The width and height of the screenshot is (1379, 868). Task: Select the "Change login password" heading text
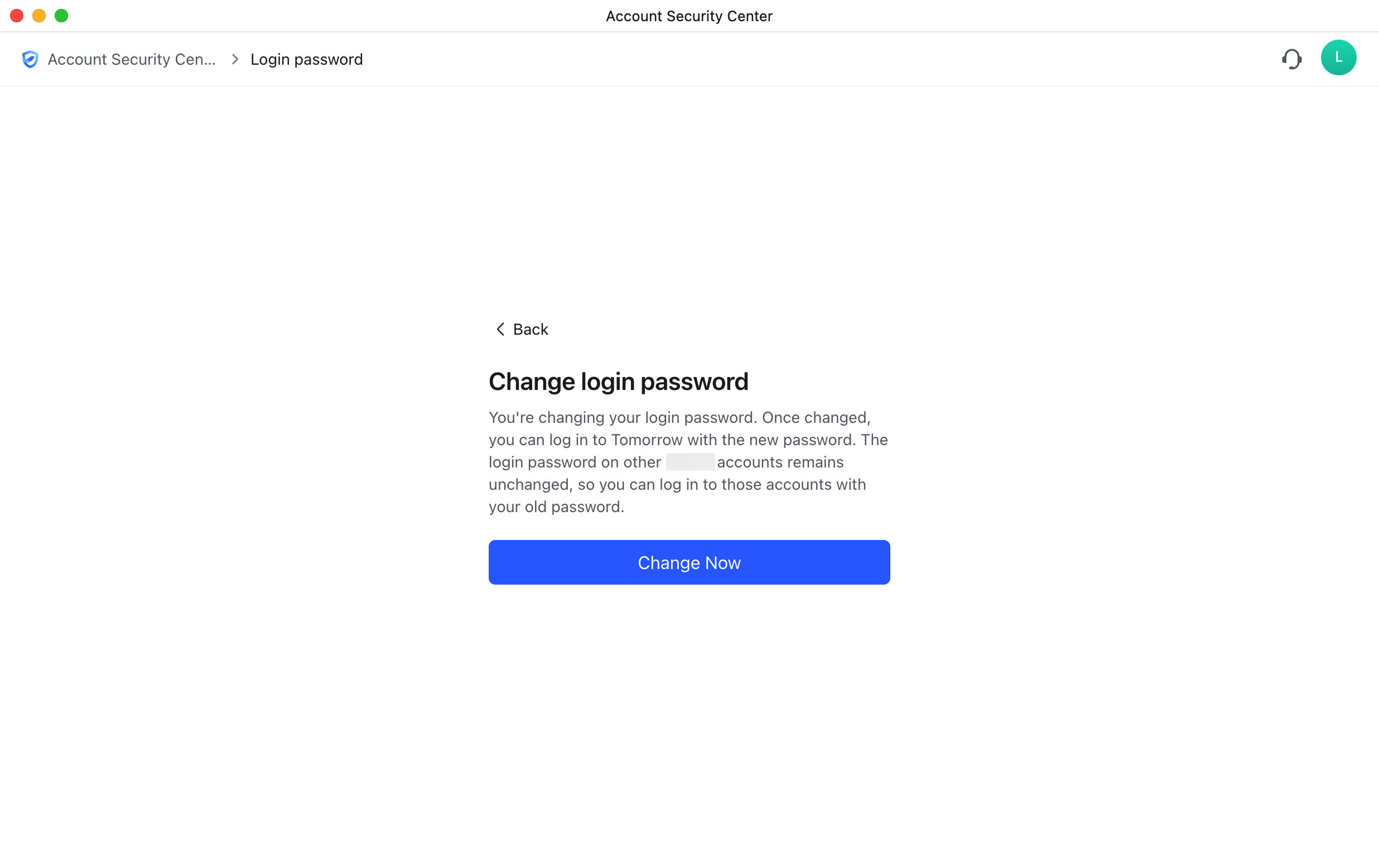[619, 382]
